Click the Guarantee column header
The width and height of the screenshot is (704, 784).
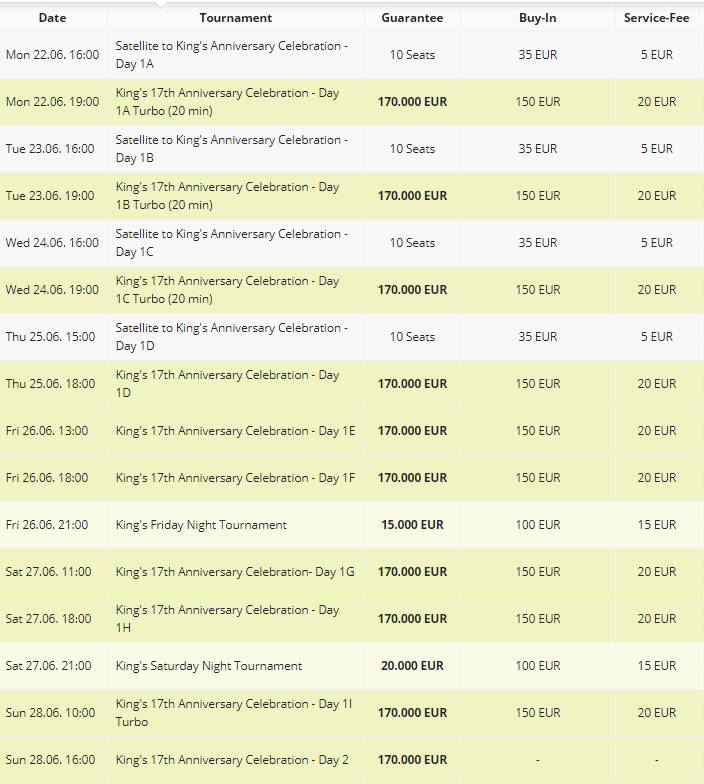tap(412, 18)
